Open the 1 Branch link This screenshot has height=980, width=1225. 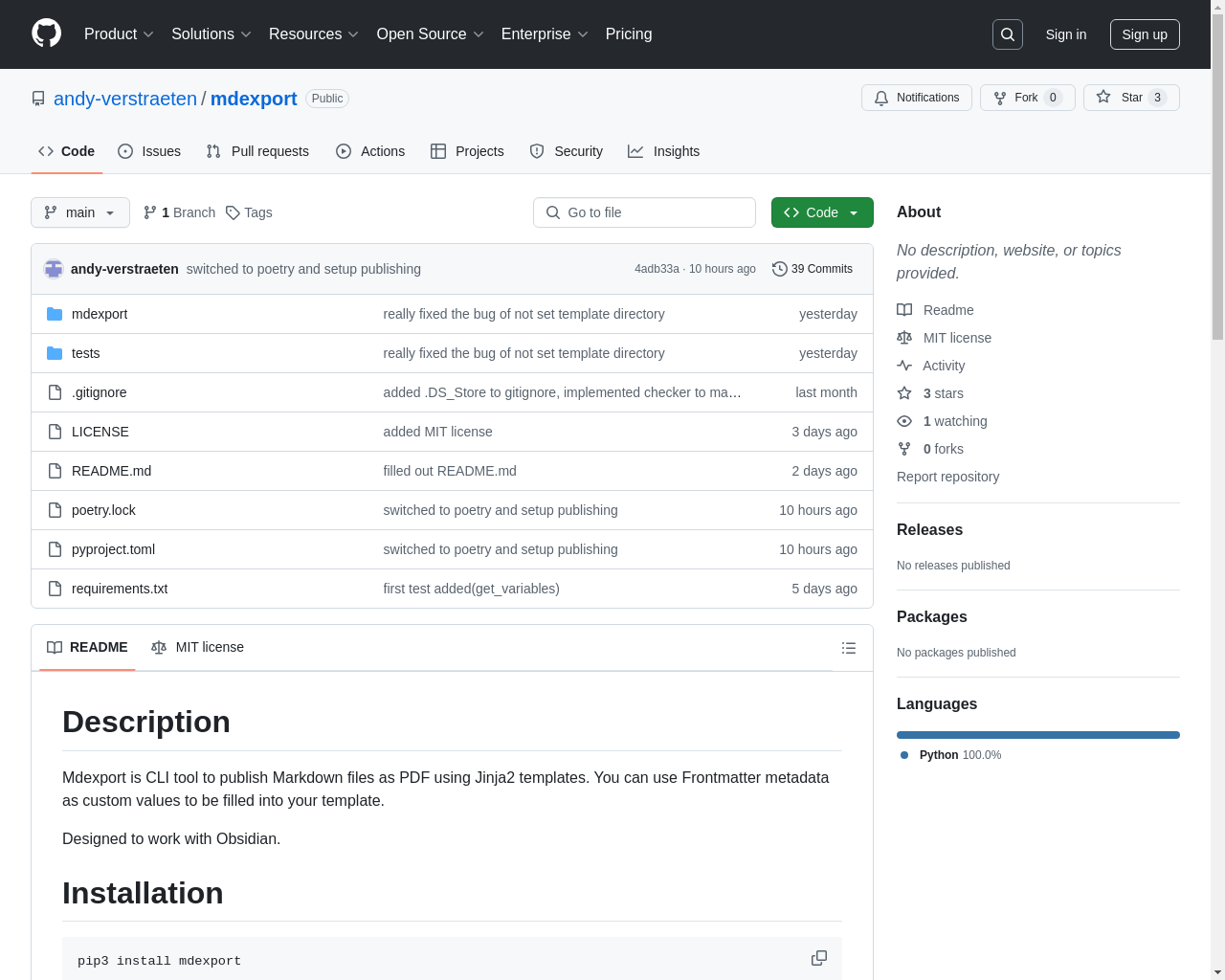tap(179, 212)
